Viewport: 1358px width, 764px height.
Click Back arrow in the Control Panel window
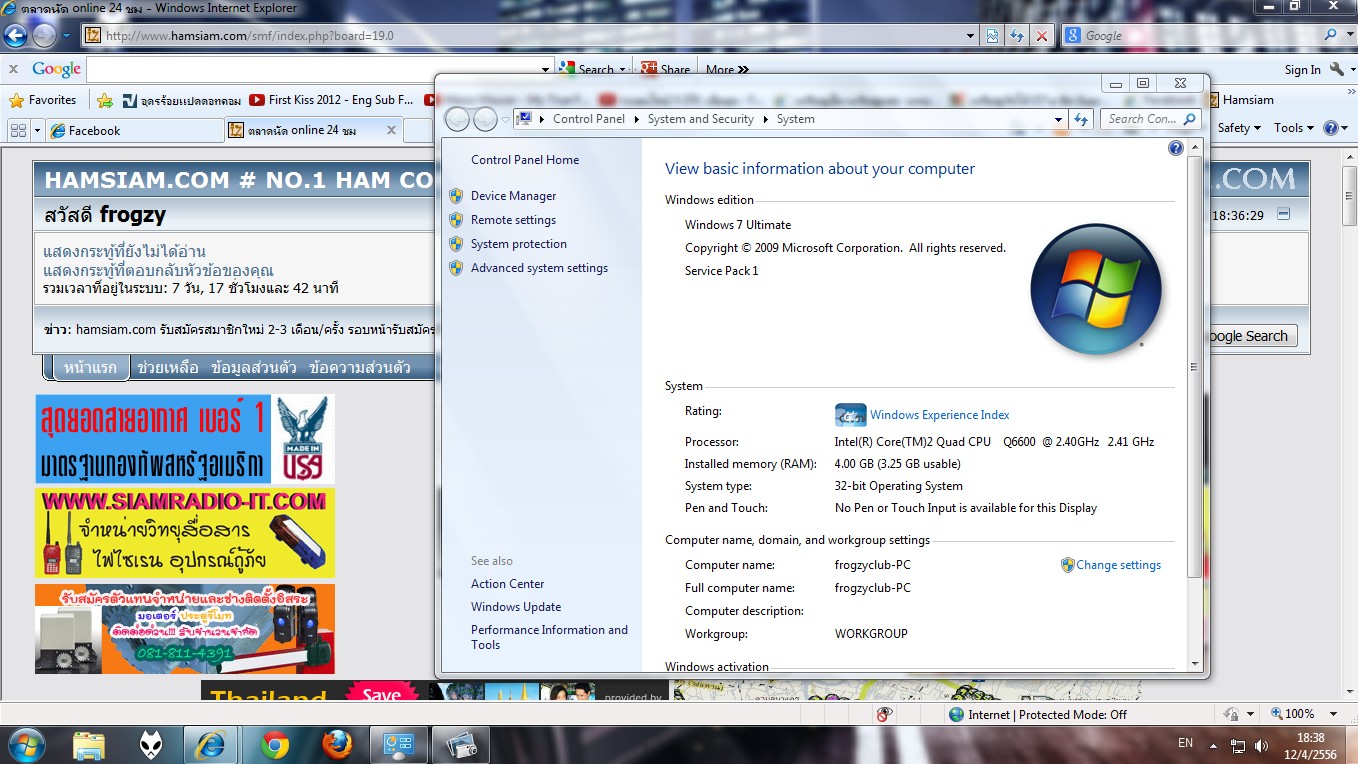coord(457,119)
